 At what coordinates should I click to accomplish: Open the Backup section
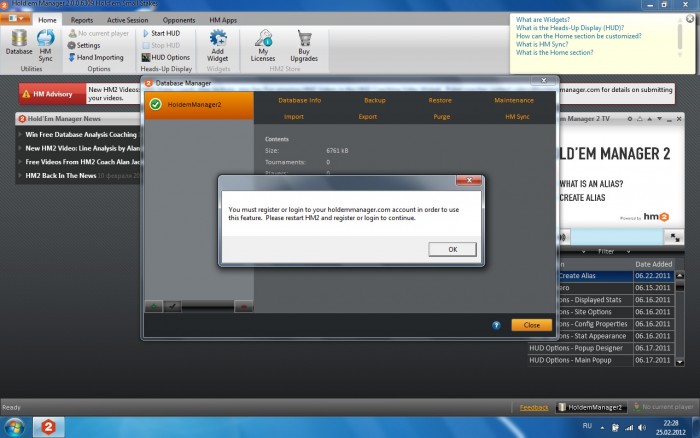pyautogui.click(x=375, y=100)
